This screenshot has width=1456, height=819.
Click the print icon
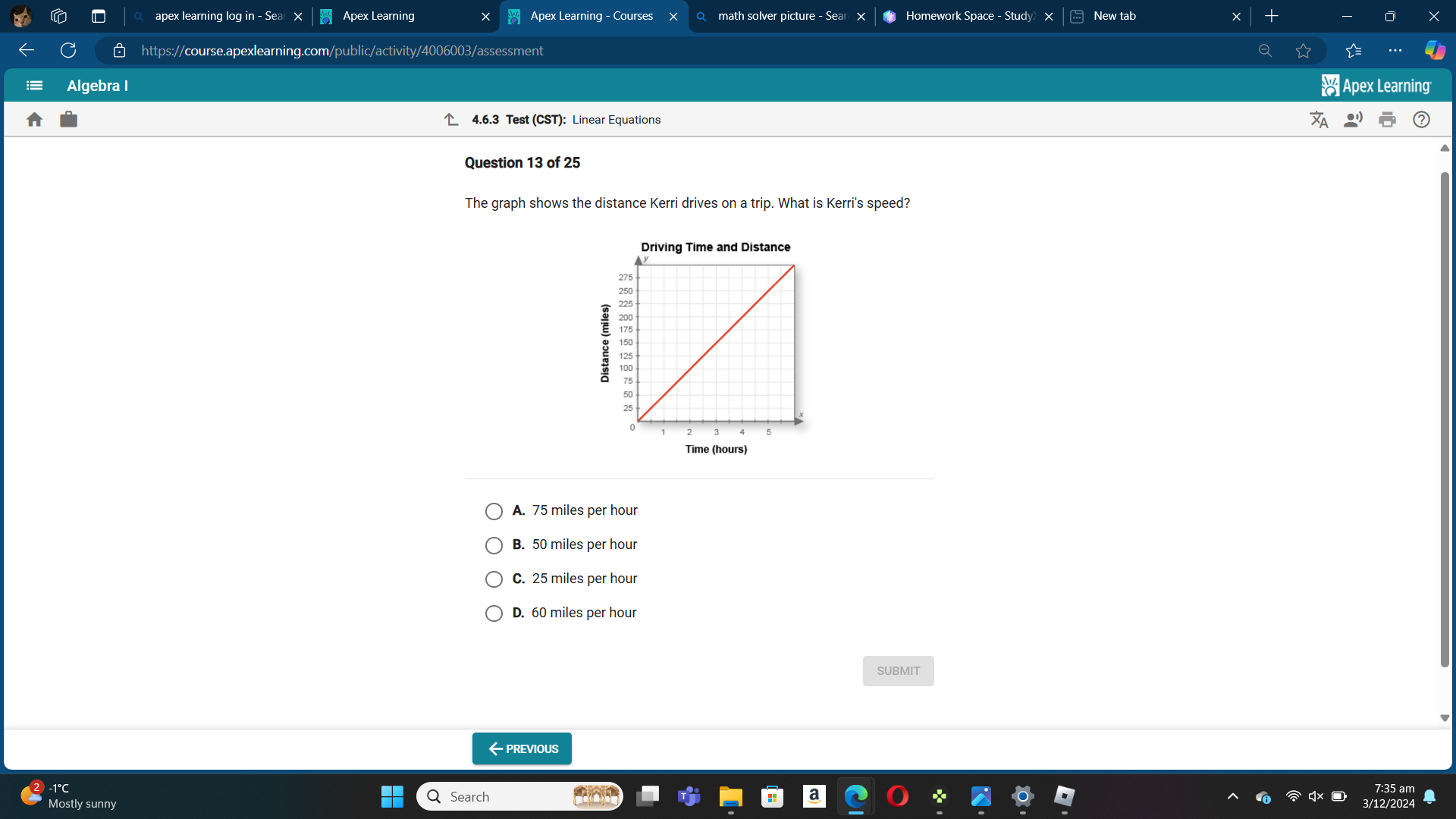1388,119
